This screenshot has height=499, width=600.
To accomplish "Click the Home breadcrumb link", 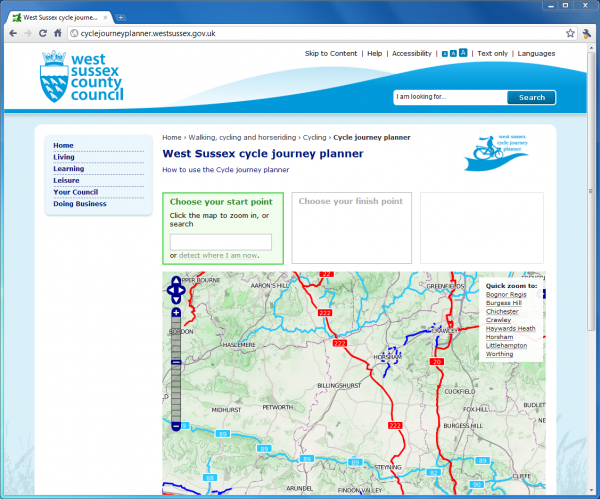I will coord(172,137).
